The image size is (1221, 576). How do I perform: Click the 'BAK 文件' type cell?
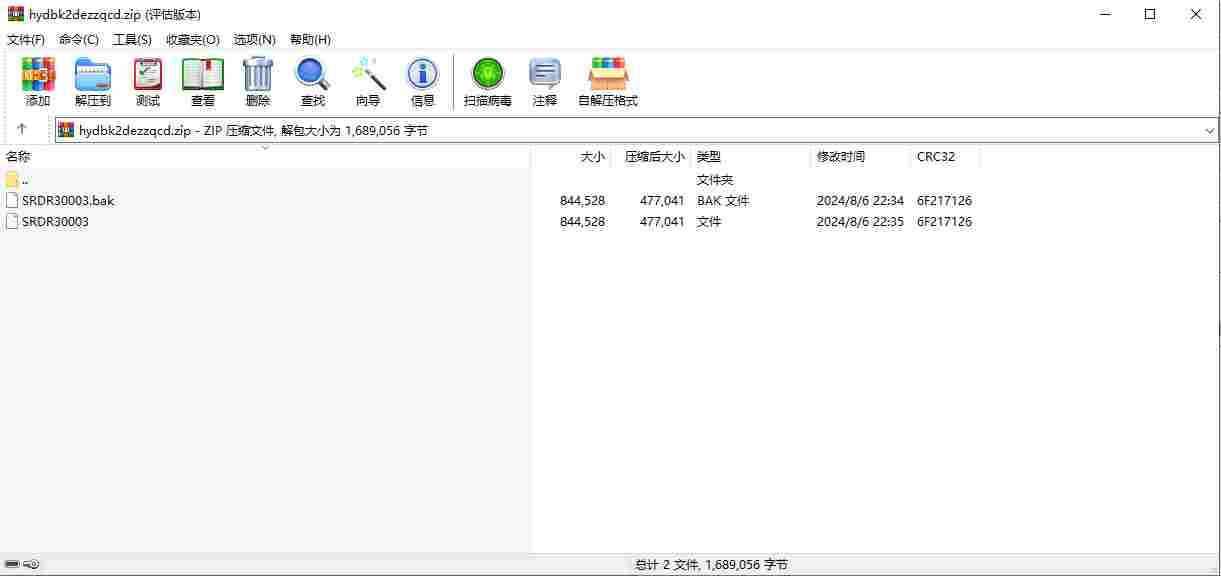[x=723, y=200]
